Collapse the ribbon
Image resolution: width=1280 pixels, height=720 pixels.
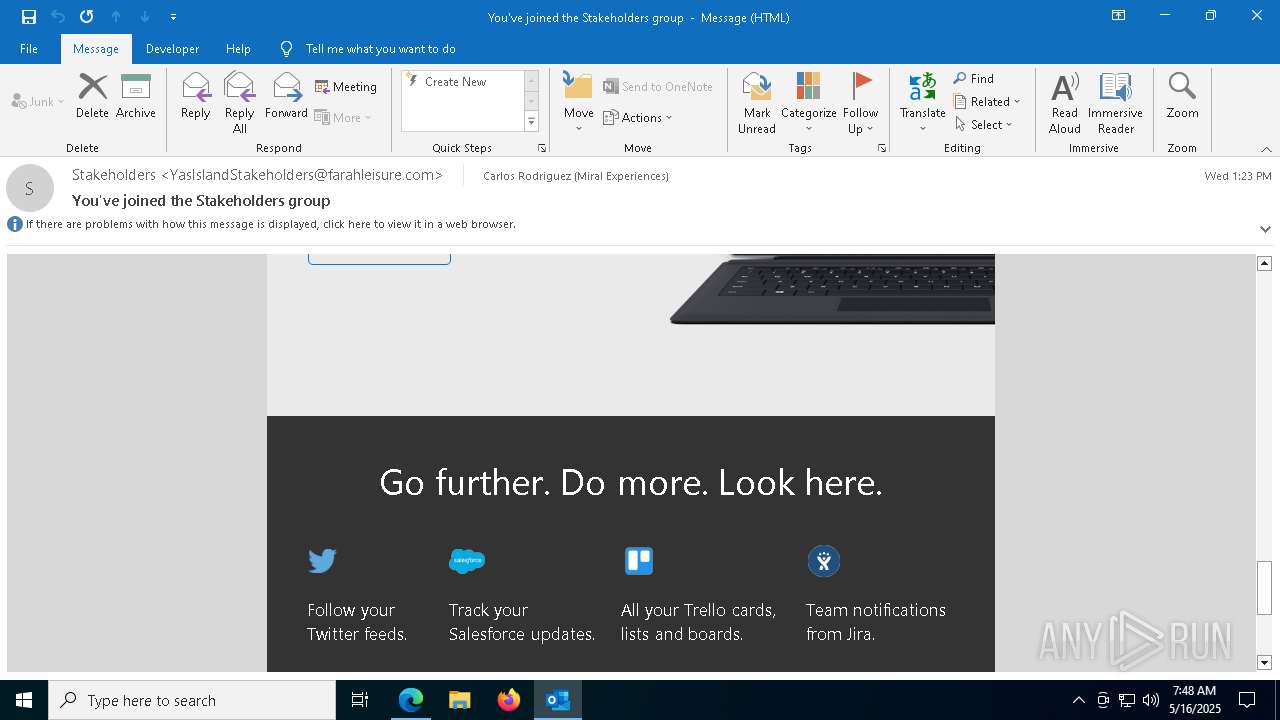(x=1266, y=149)
